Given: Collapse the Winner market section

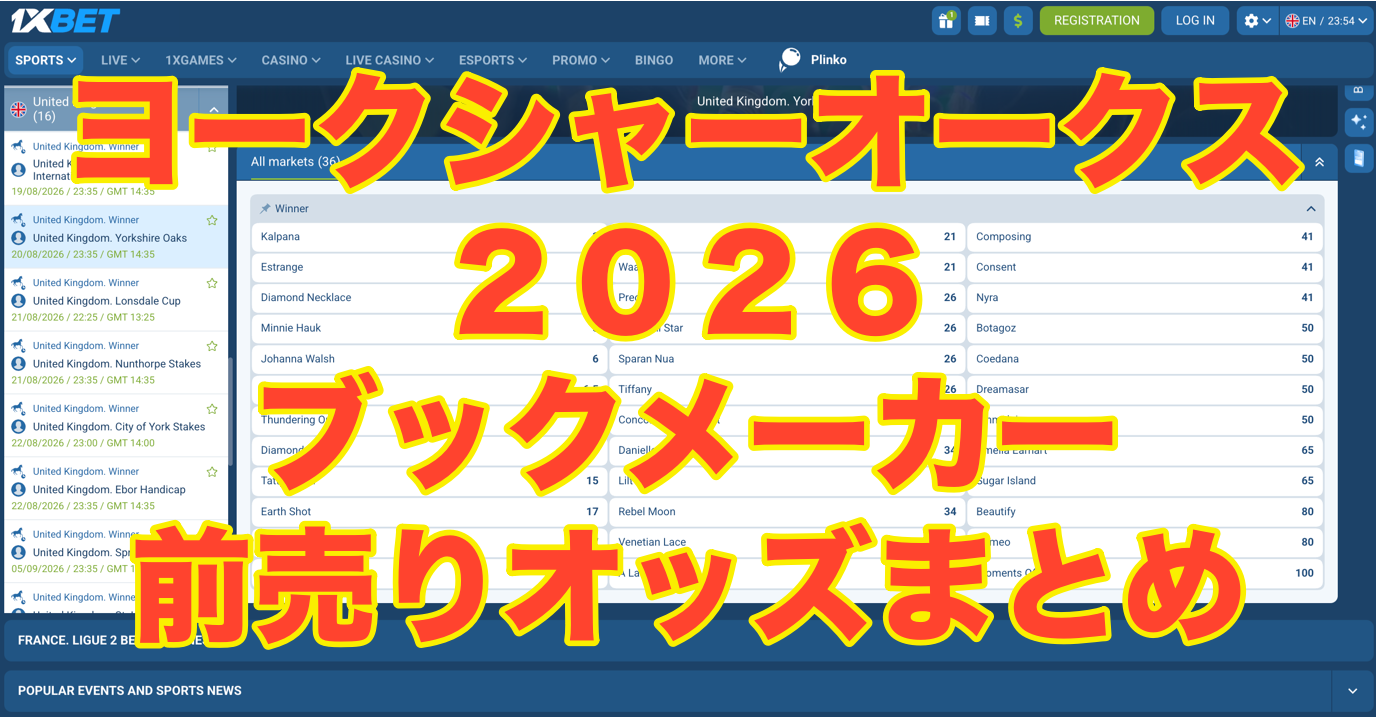Looking at the screenshot, I should (1311, 209).
